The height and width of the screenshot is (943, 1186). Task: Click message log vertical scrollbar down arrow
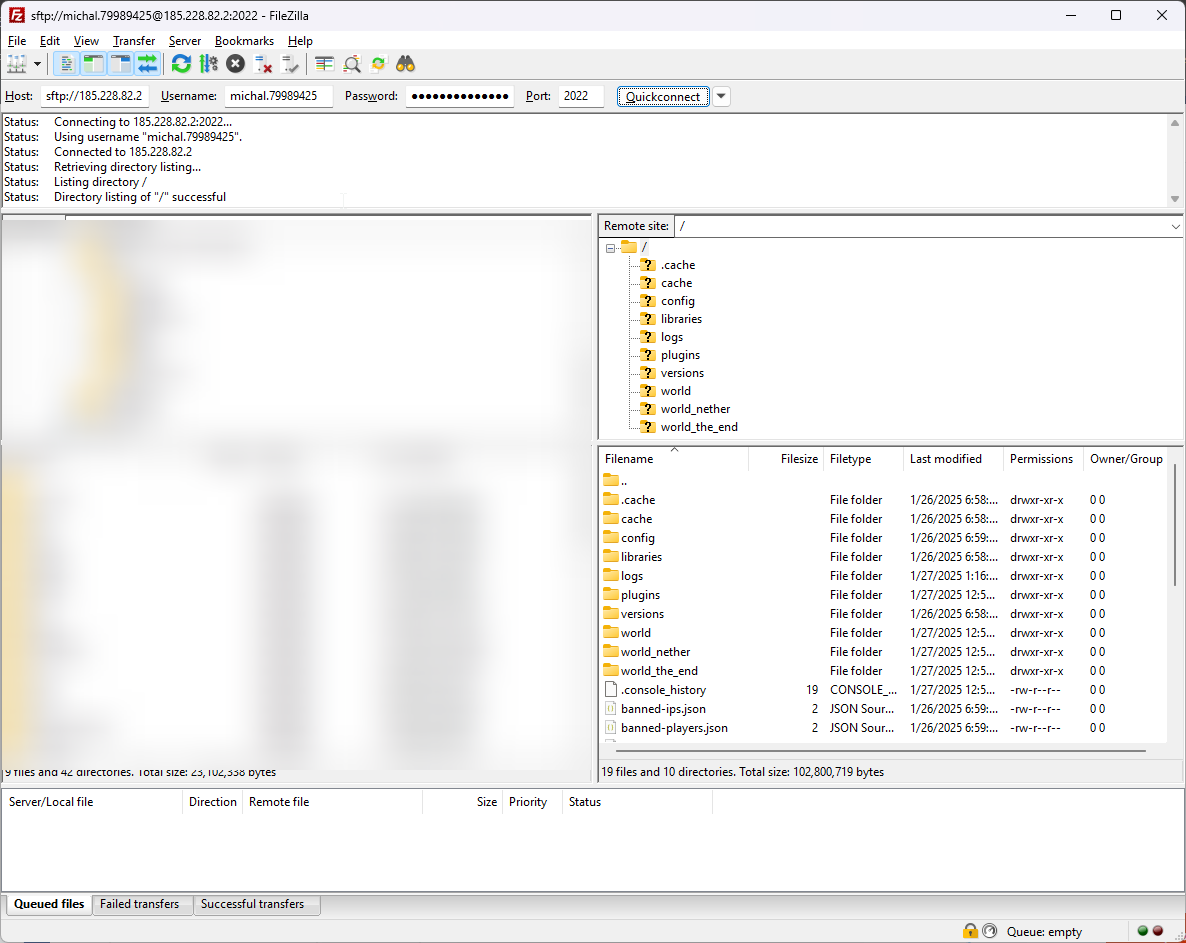coord(1175,199)
